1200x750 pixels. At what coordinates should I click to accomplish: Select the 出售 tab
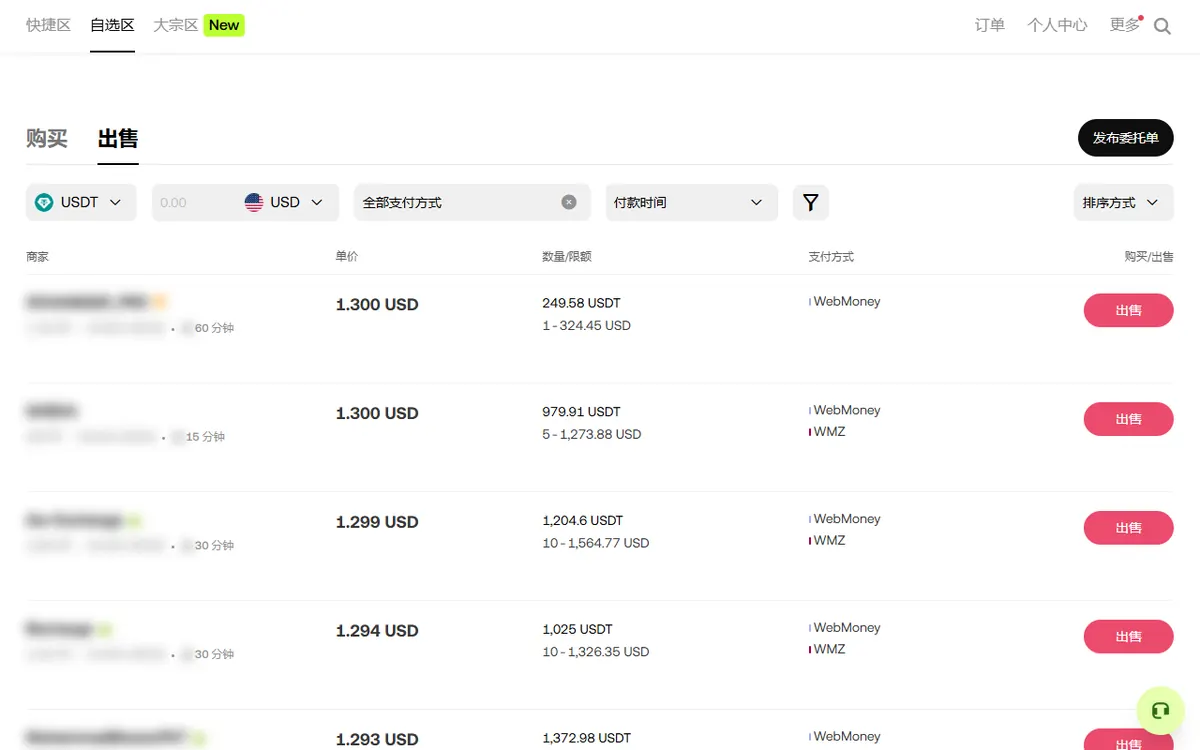pyautogui.click(x=118, y=138)
